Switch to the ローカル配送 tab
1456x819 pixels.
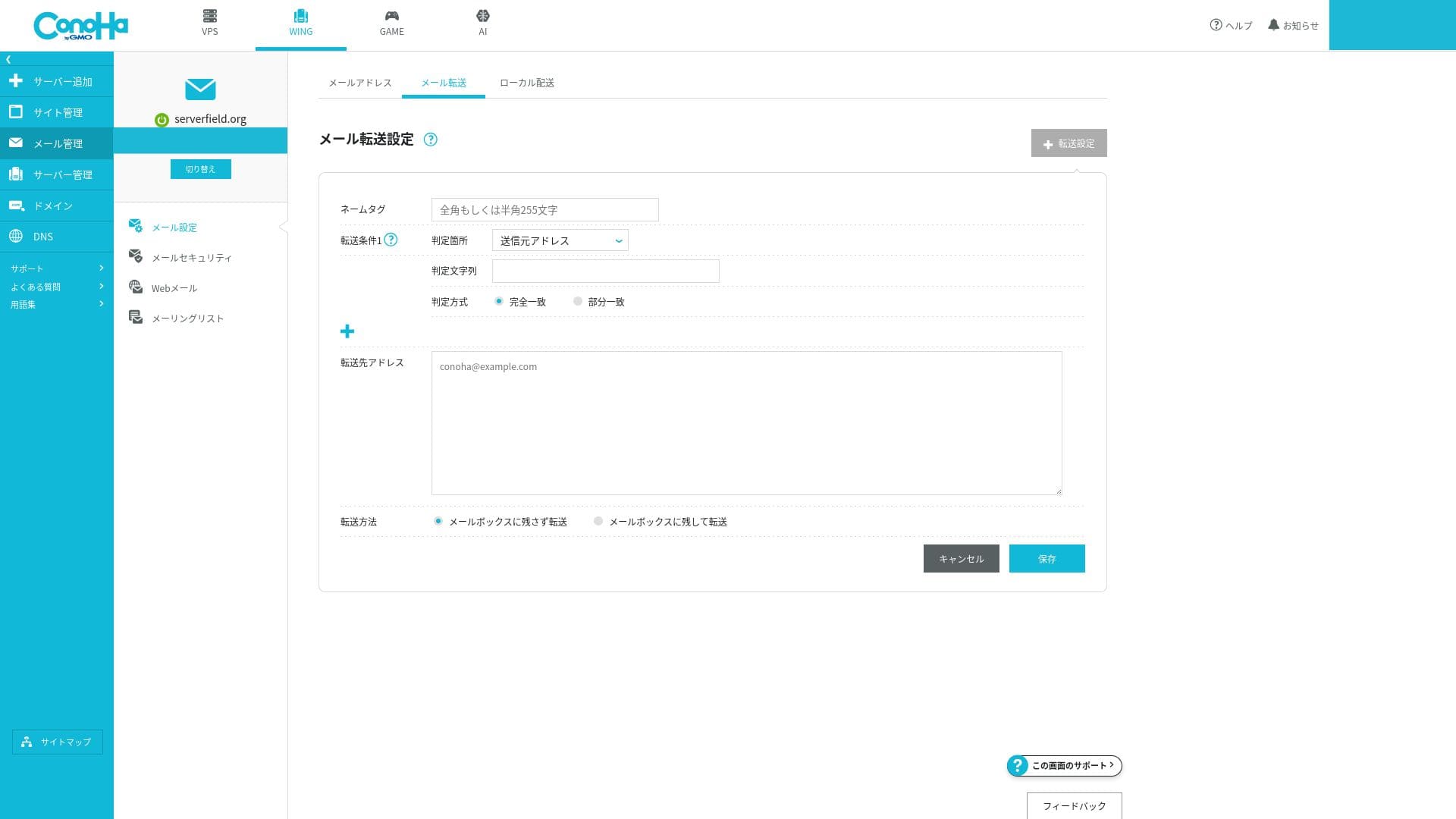[x=526, y=83]
